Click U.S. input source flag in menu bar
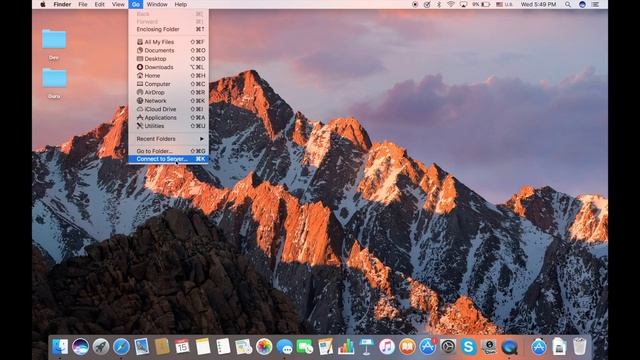The height and width of the screenshot is (360, 640). point(504,4)
